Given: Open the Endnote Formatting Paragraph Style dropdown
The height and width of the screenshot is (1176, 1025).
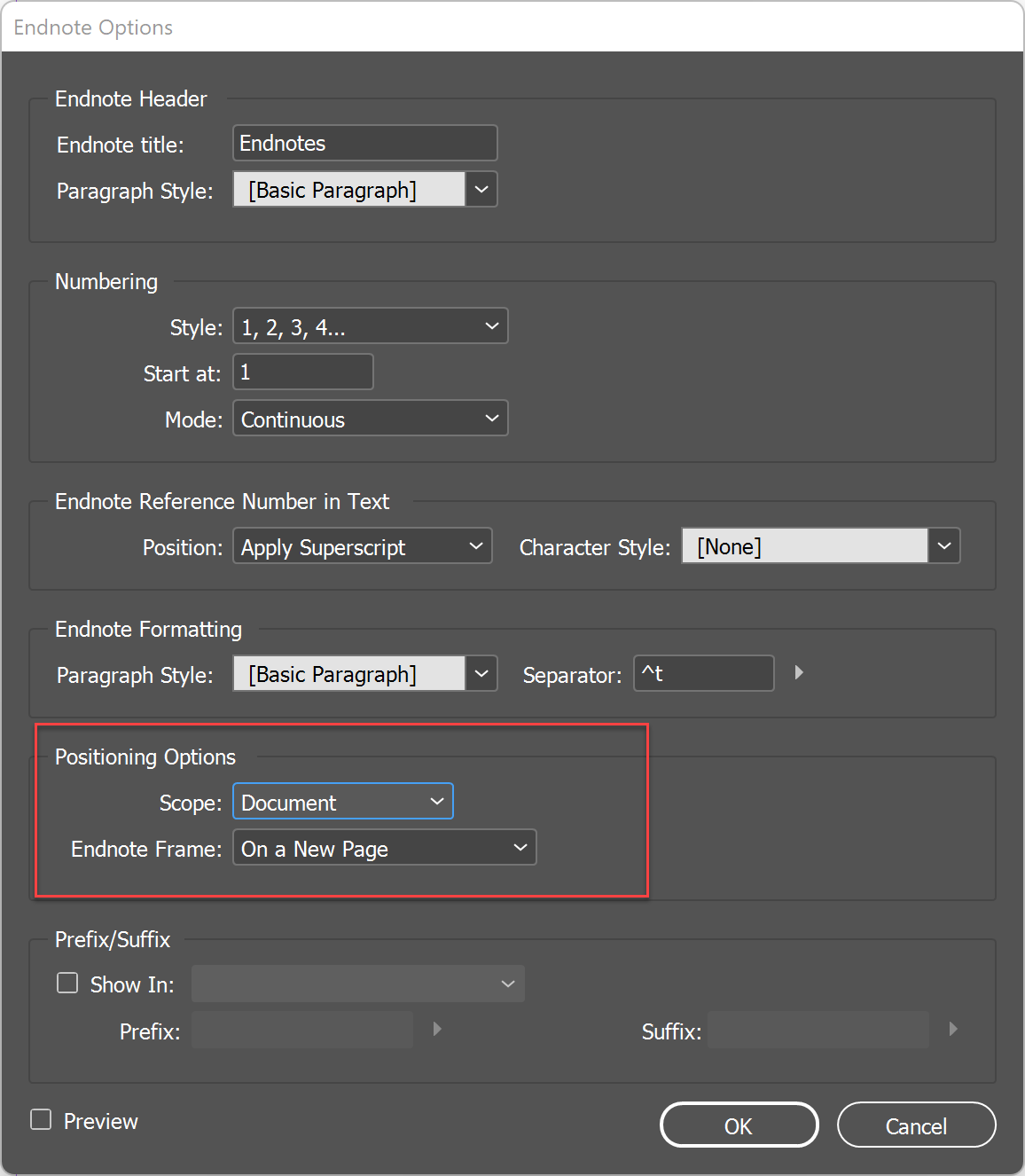Looking at the screenshot, I should [x=481, y=673].
